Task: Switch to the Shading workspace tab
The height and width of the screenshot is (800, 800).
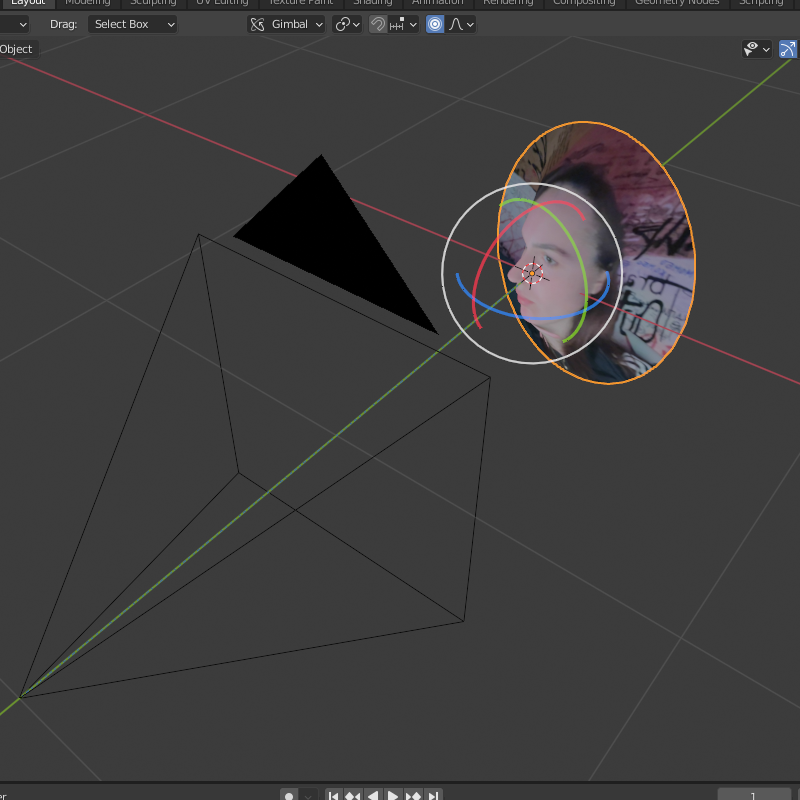Action: pos(372,3)
